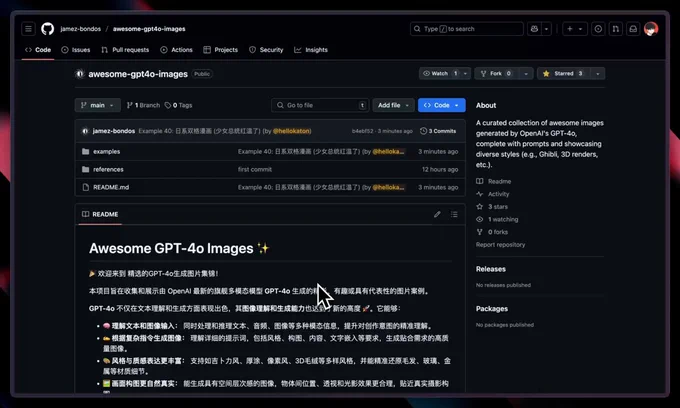Click the Watch button
680x408 pixels.
pos(440,74)
